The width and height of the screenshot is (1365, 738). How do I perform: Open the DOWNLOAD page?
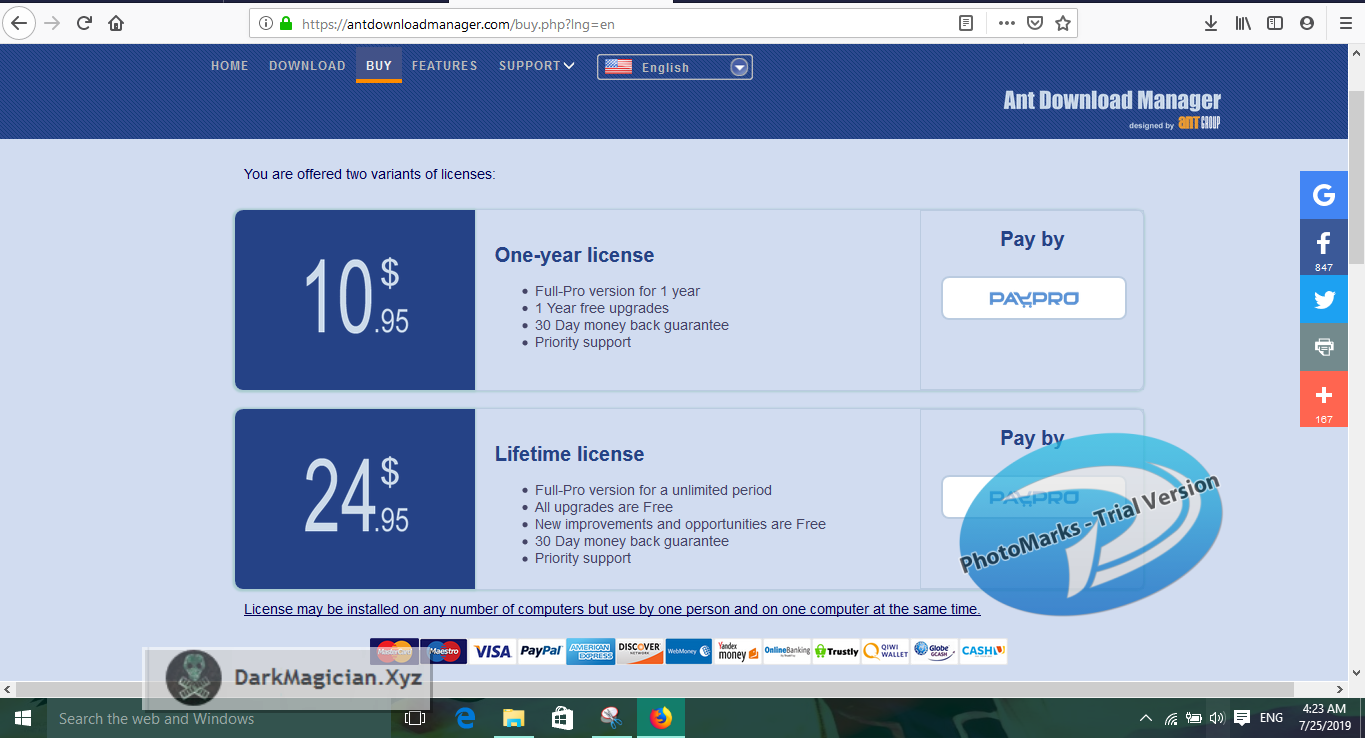(x=307, y=66)
